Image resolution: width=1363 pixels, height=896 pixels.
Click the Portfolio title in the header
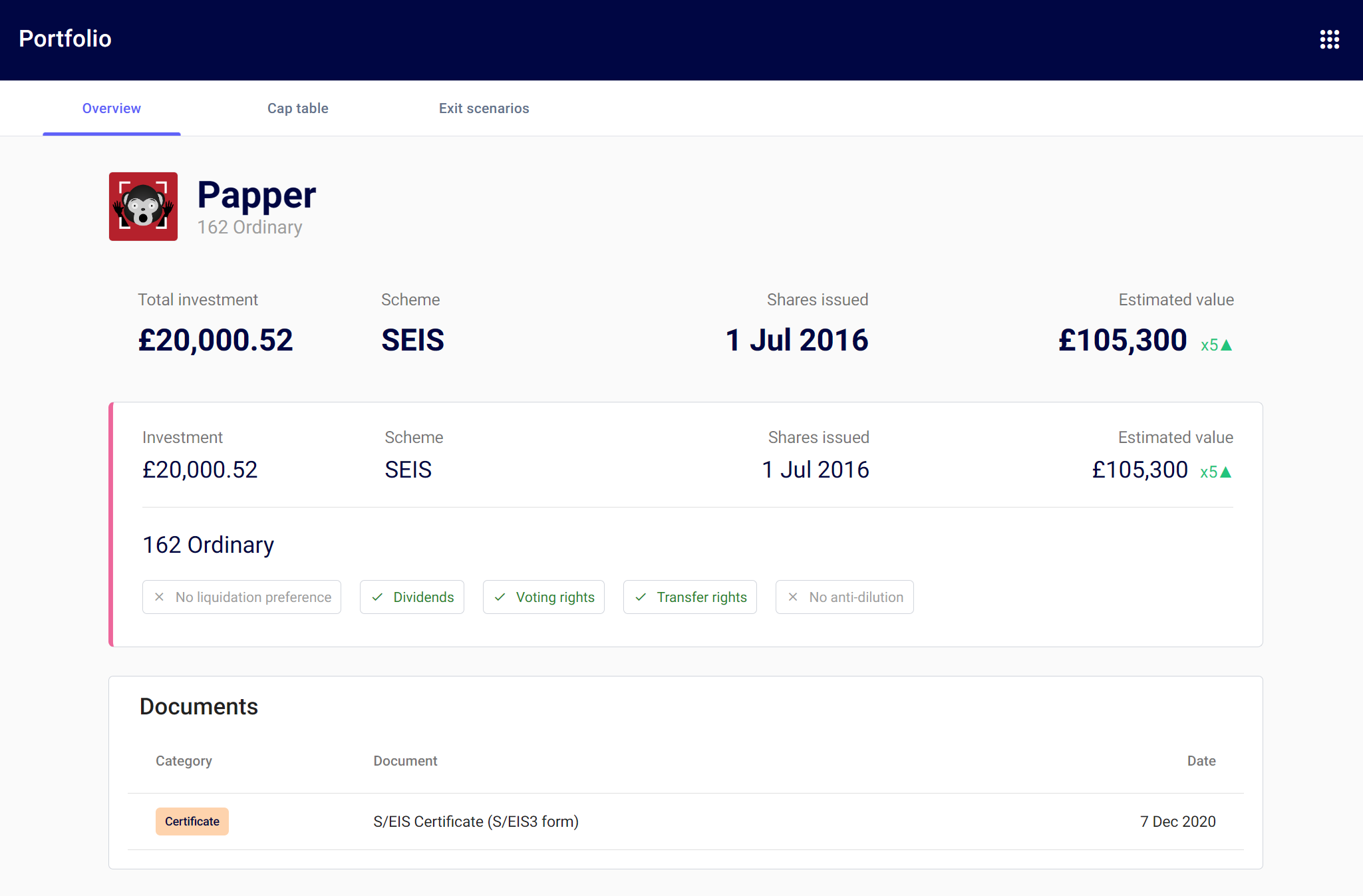[65, 39]
